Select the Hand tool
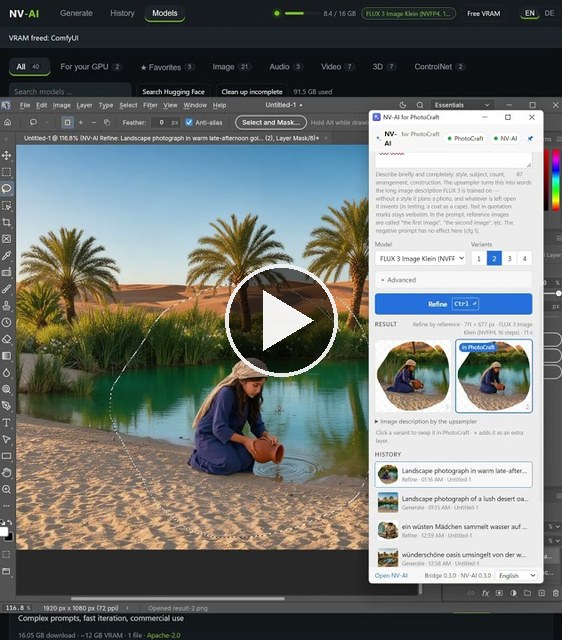 [7, 473]
